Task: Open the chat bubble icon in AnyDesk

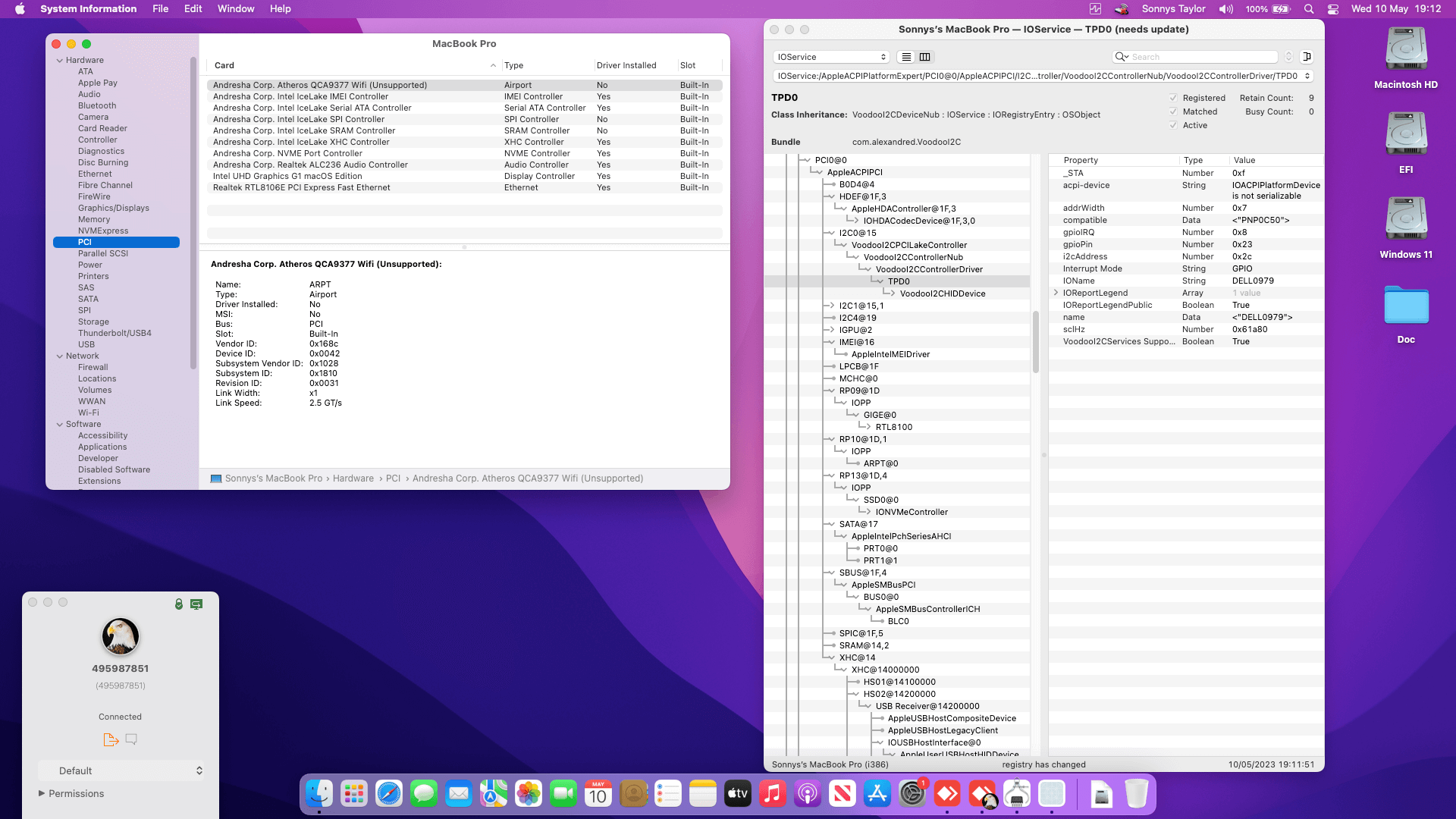Action: point(131,739)
